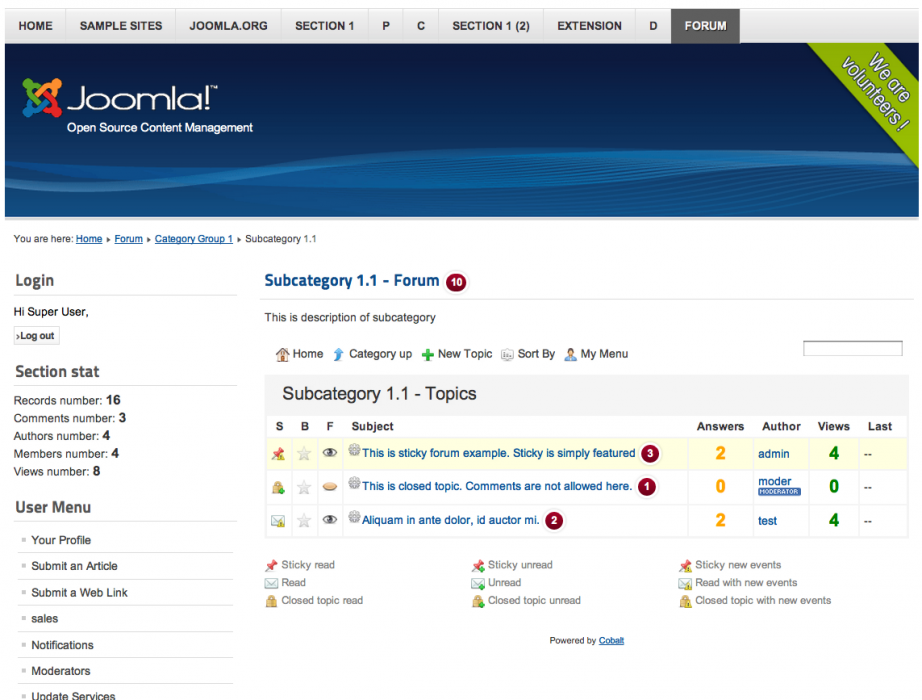This screenshot has height=700, width=922.
Task: Click the gear icon beside the sticky topic
Action: pyautogui.click(x=354, y=452)
